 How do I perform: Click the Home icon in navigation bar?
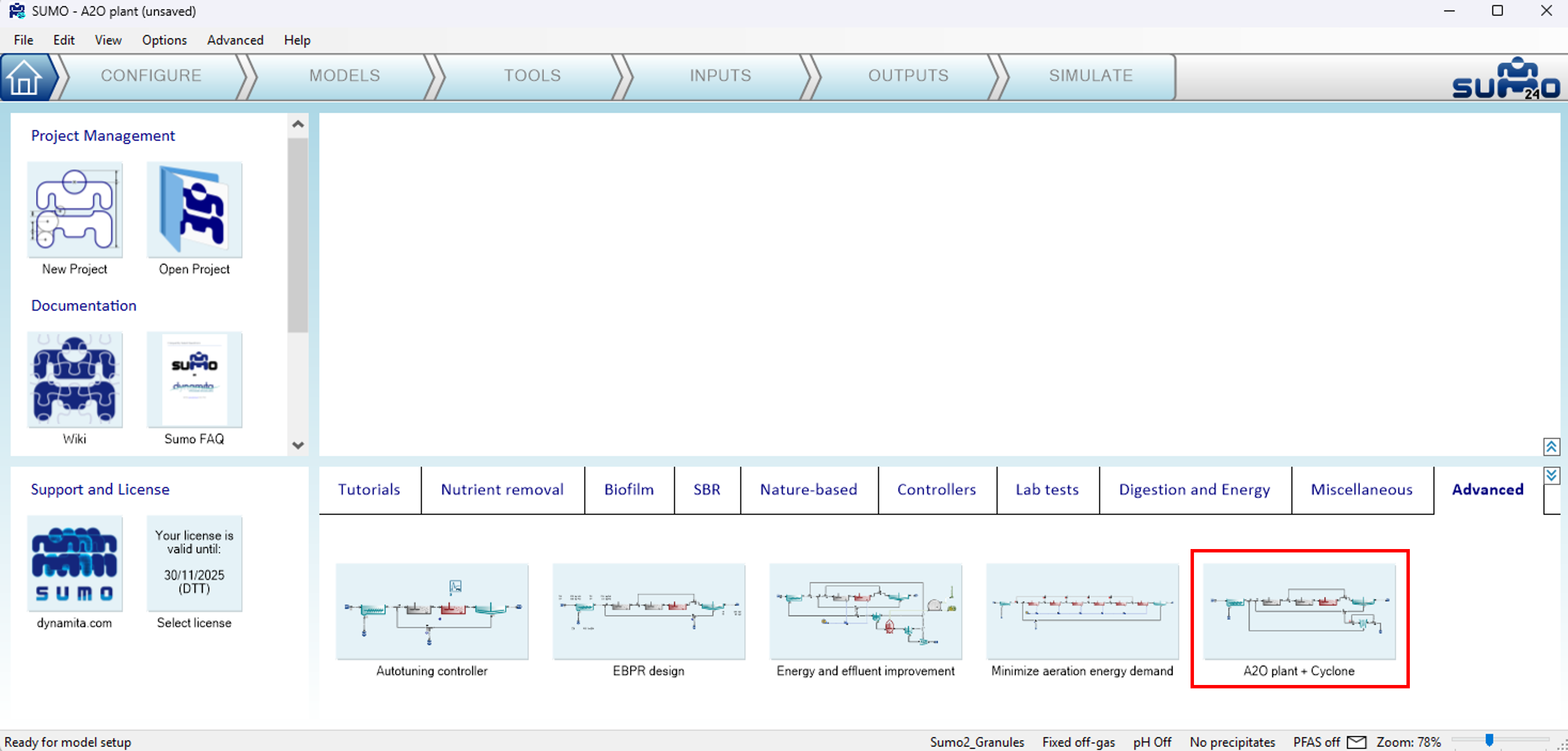(24, 77)
